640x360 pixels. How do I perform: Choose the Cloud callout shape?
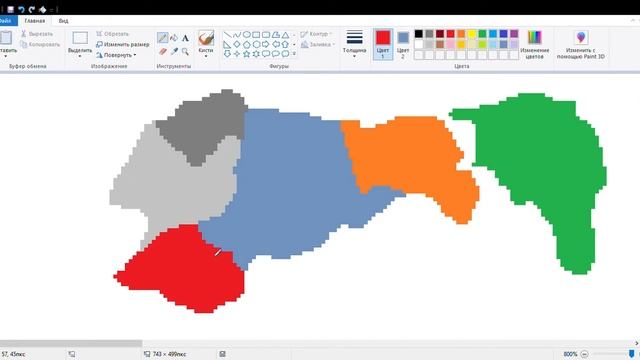285,53
